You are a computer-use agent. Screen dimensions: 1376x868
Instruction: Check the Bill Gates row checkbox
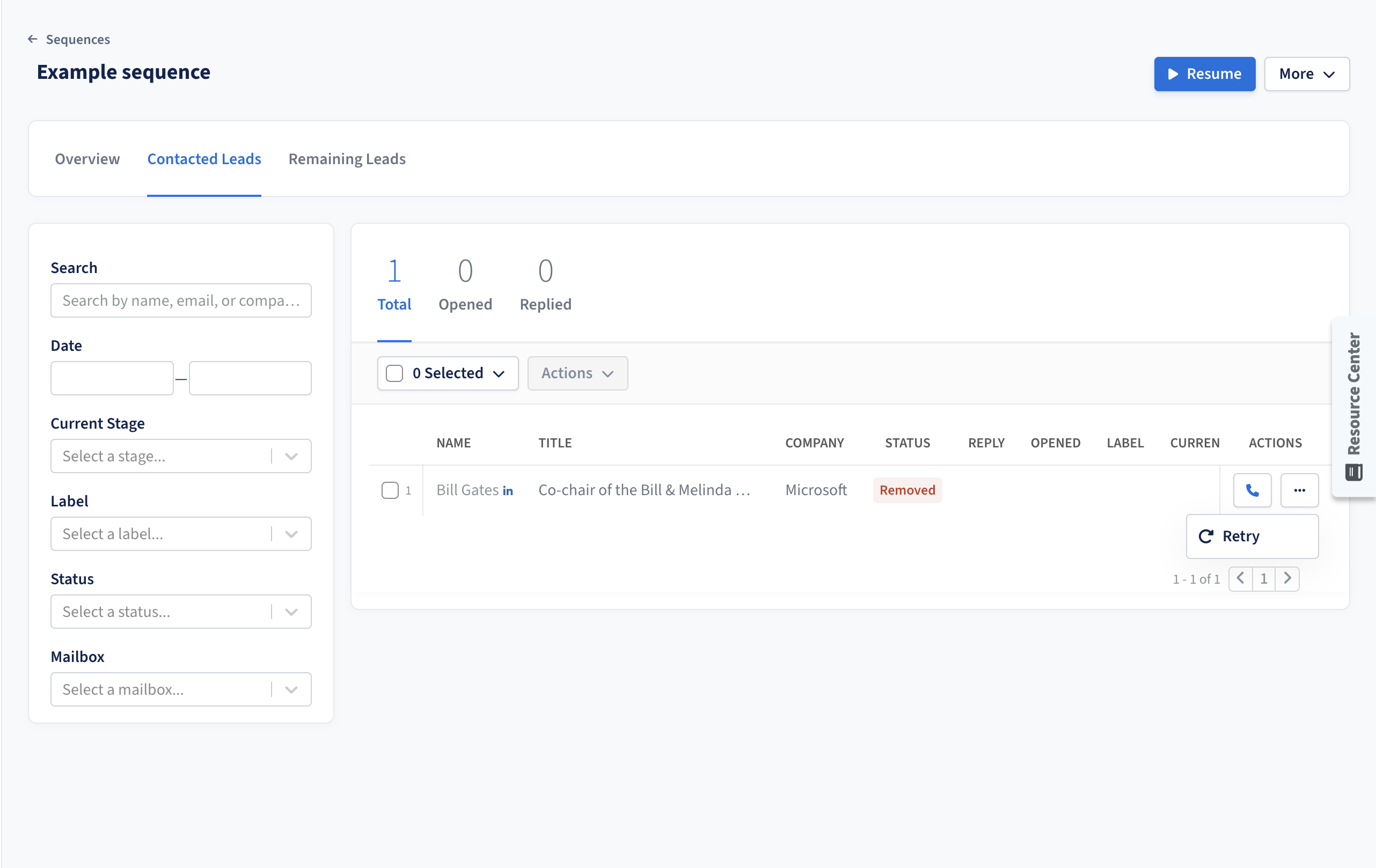pyautogui.click(x=390, y=490)
